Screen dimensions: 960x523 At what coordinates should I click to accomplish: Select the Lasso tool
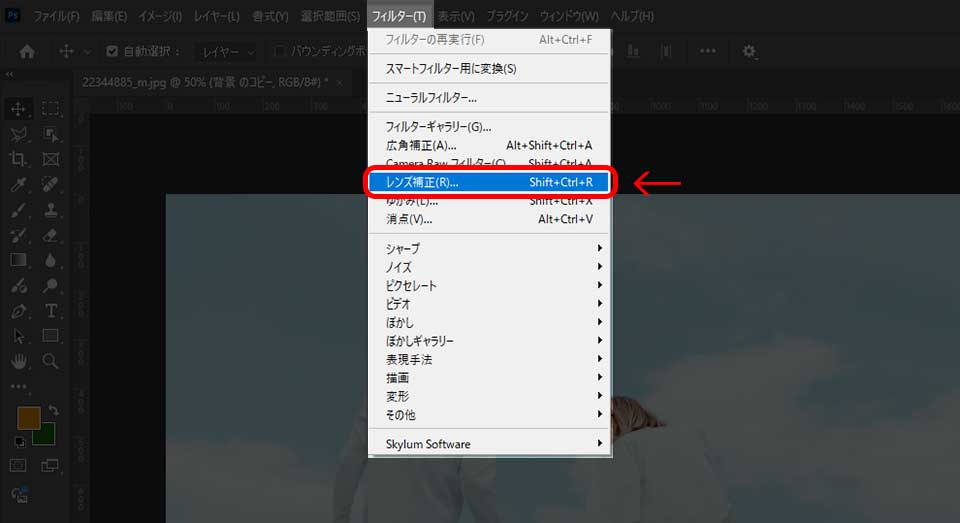(x=18, y=134)
